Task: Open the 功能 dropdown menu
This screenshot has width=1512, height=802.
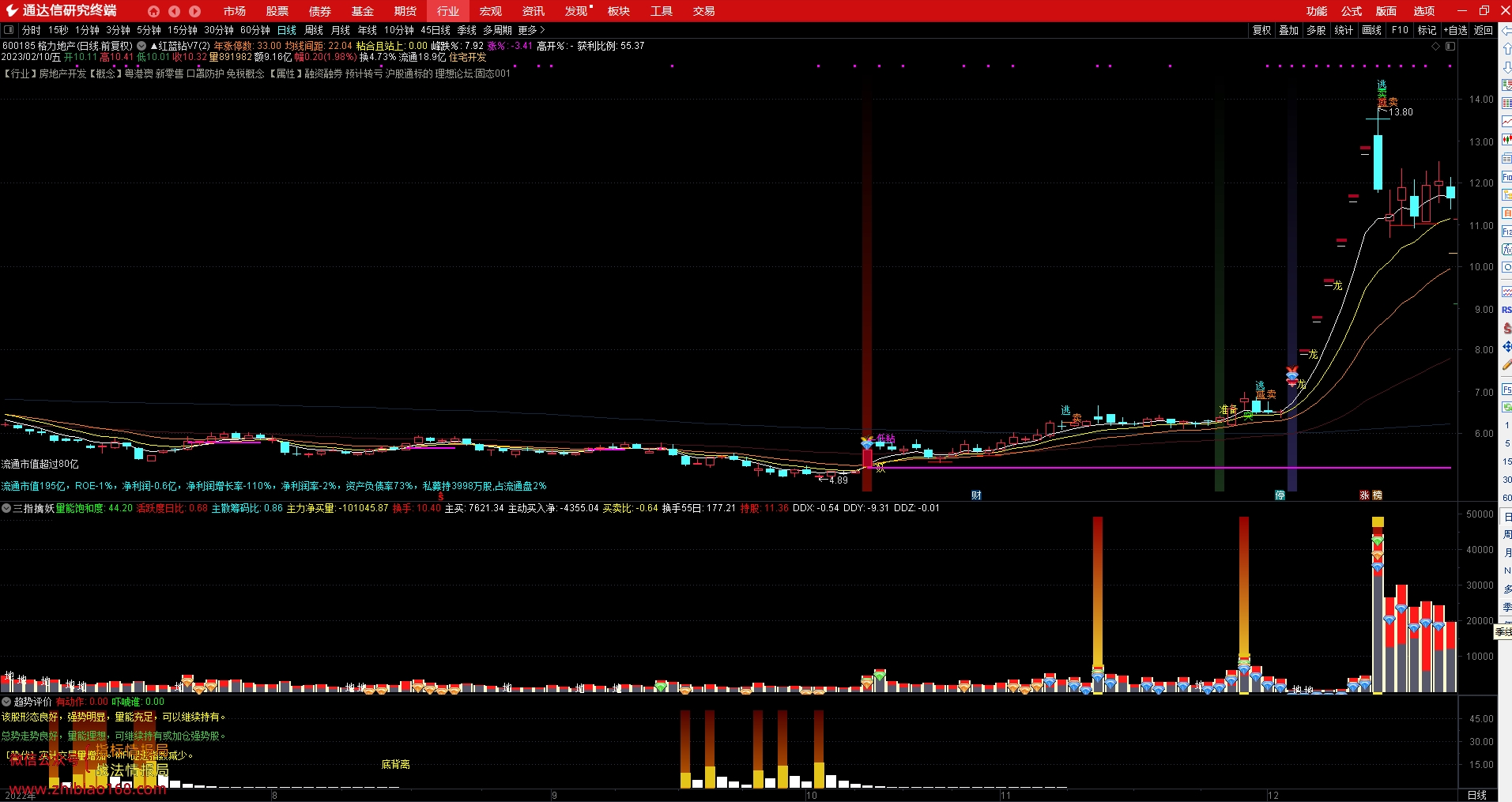Action: 1317,11
